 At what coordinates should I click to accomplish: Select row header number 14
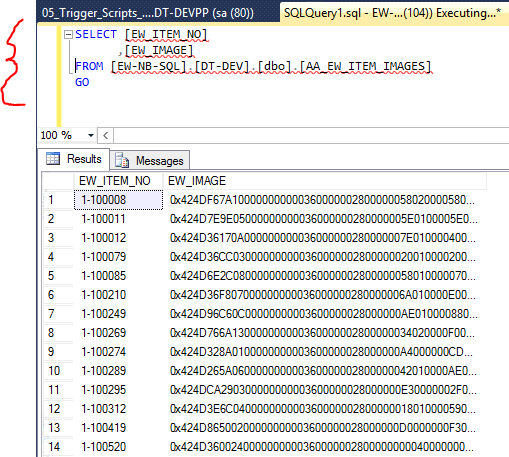pos(58,447)
